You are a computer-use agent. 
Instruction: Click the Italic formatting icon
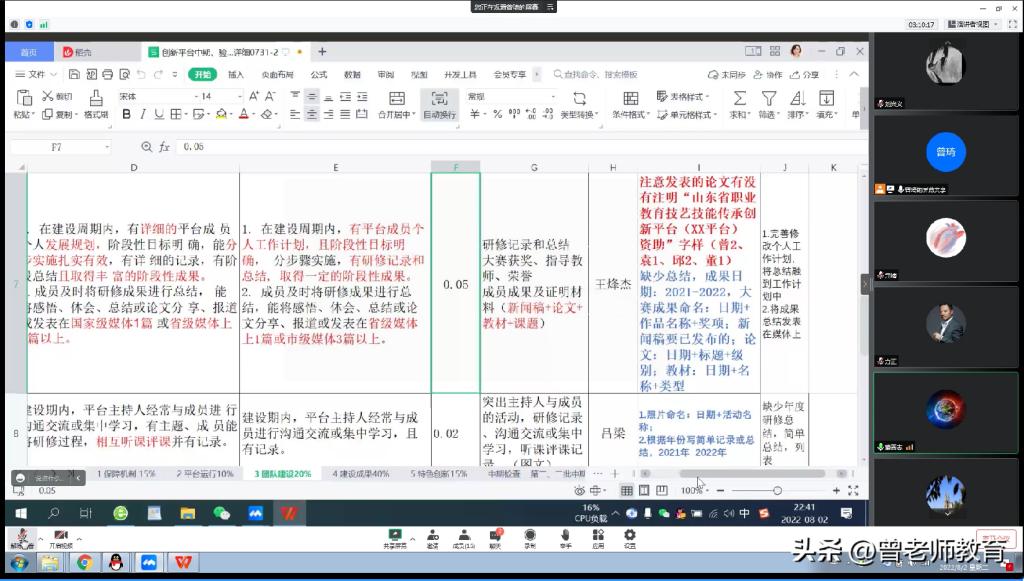[x=144, y=115]
